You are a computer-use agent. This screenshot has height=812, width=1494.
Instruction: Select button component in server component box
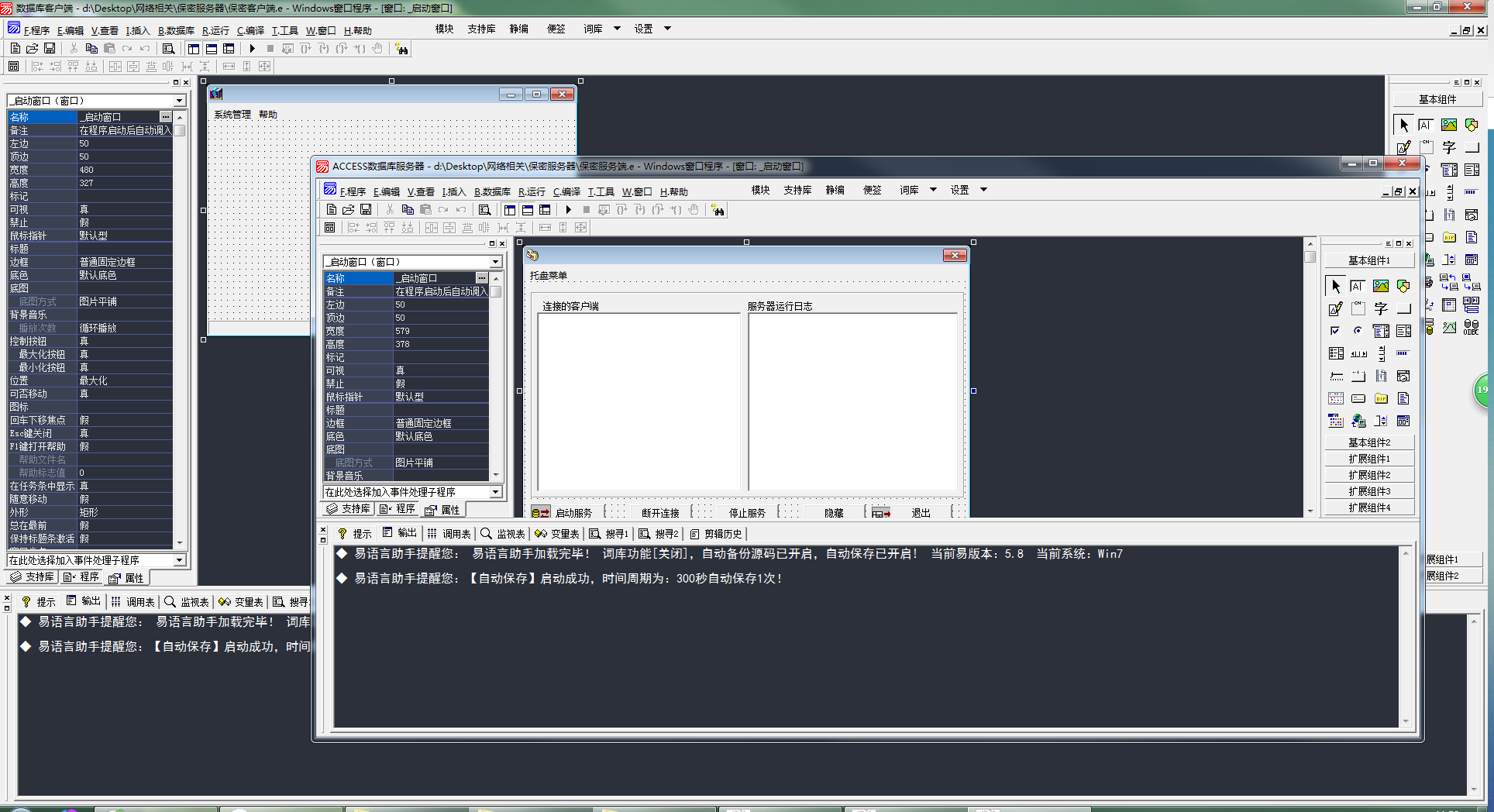[1403, 308]
